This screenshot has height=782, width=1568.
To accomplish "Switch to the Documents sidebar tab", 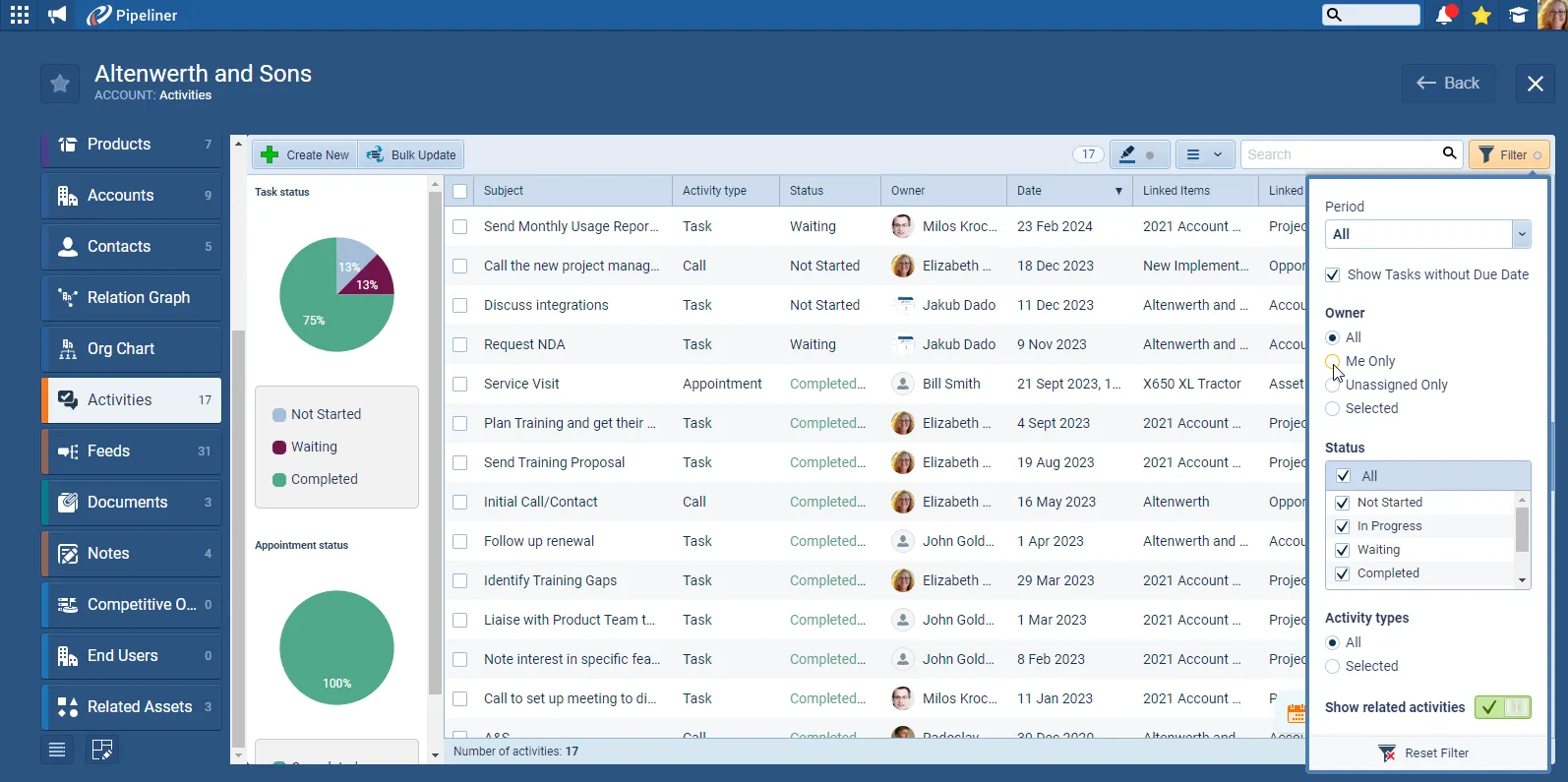I will [132, 503].
